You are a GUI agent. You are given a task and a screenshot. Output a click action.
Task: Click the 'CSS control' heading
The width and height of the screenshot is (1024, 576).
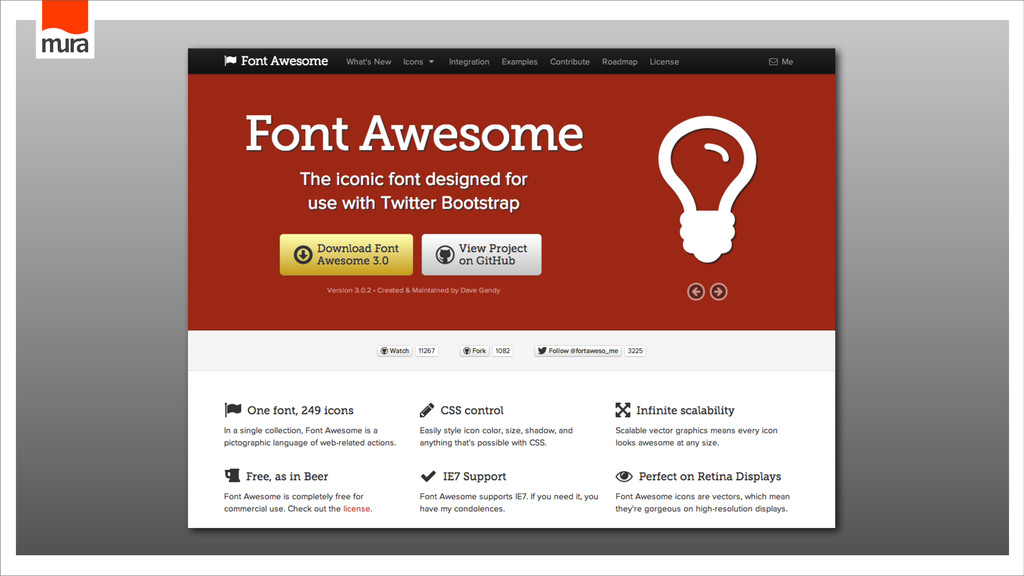pos(472,410)
